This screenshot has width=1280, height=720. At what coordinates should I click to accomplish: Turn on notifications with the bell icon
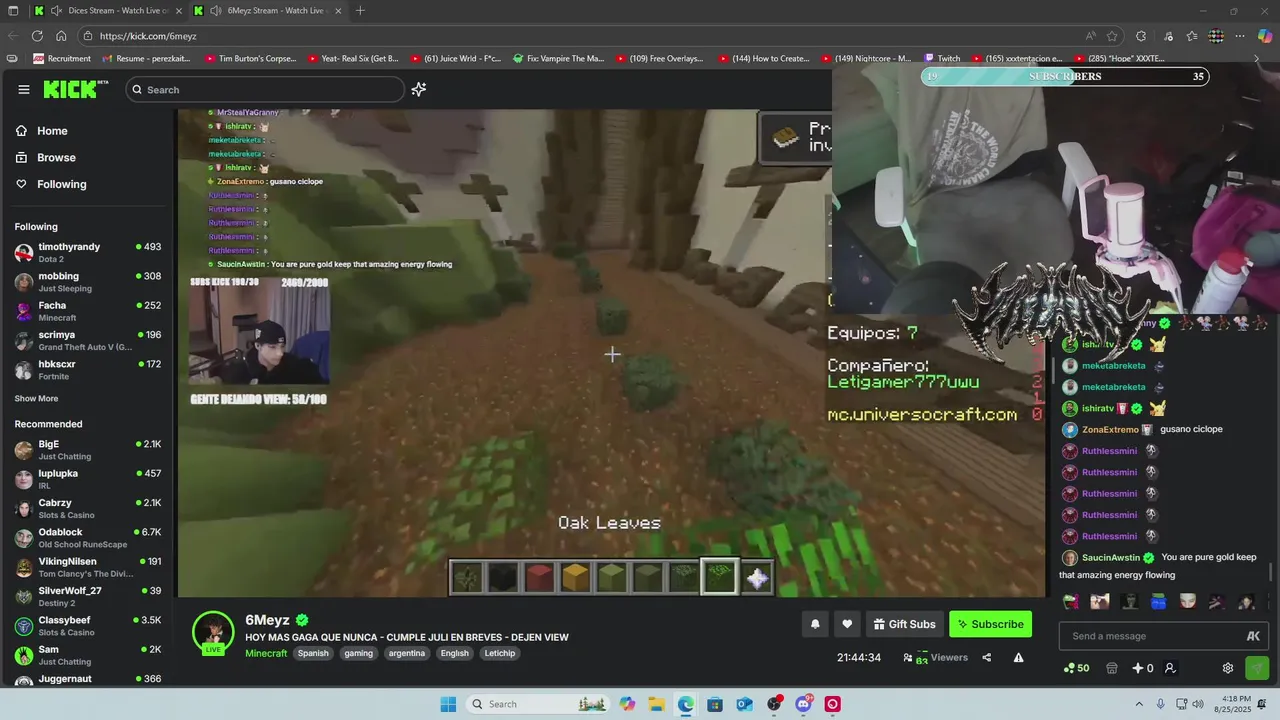pos(815,624)
